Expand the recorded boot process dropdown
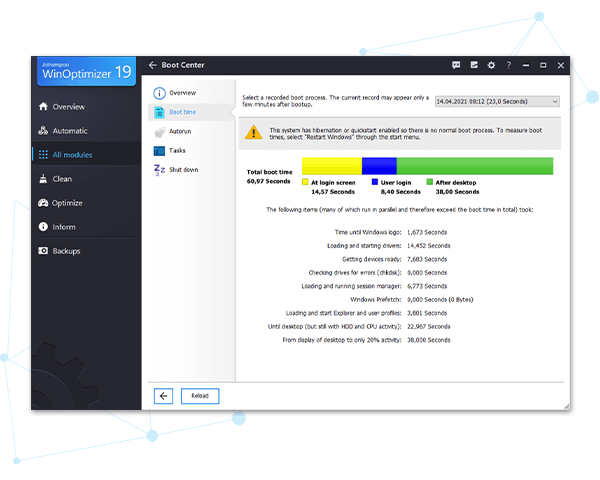This screenshot has height=480, width=600. tap(497, 101)
